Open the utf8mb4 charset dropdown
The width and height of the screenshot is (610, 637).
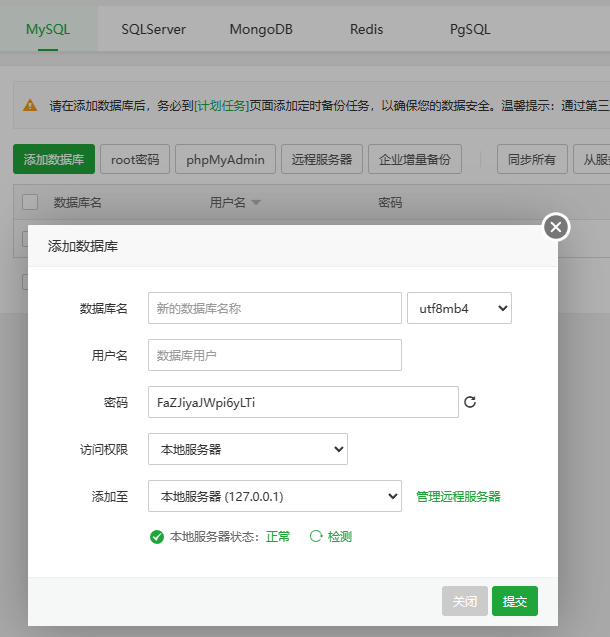[459, 308]
